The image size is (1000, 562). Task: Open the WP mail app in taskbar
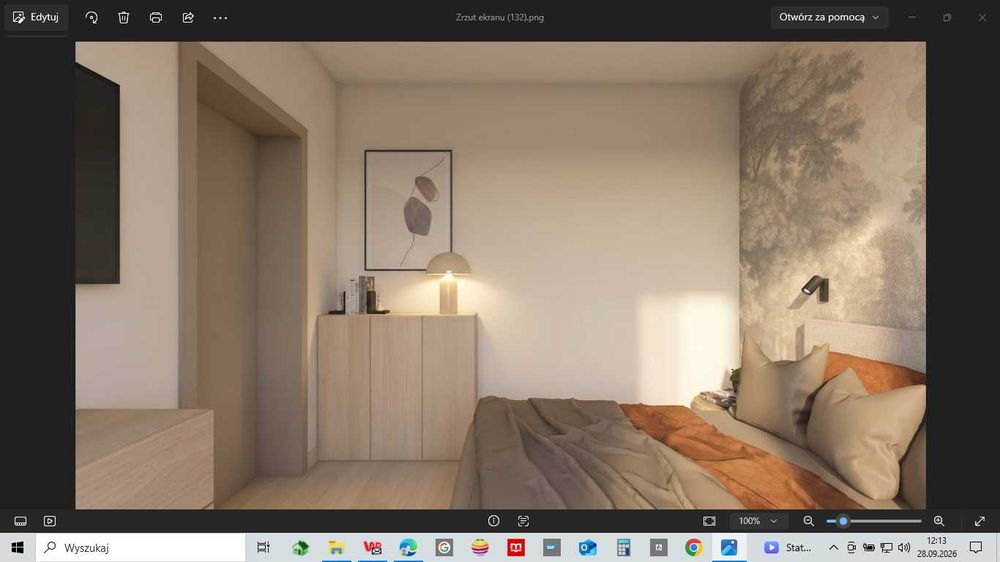(x=372, y=547)
